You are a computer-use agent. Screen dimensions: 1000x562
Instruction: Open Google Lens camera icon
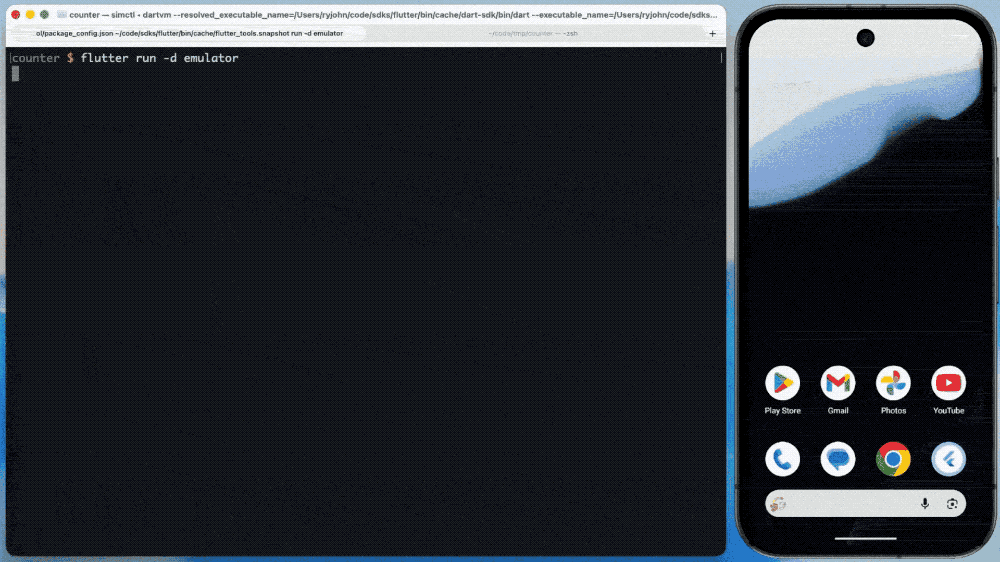(x=952, y=504)
